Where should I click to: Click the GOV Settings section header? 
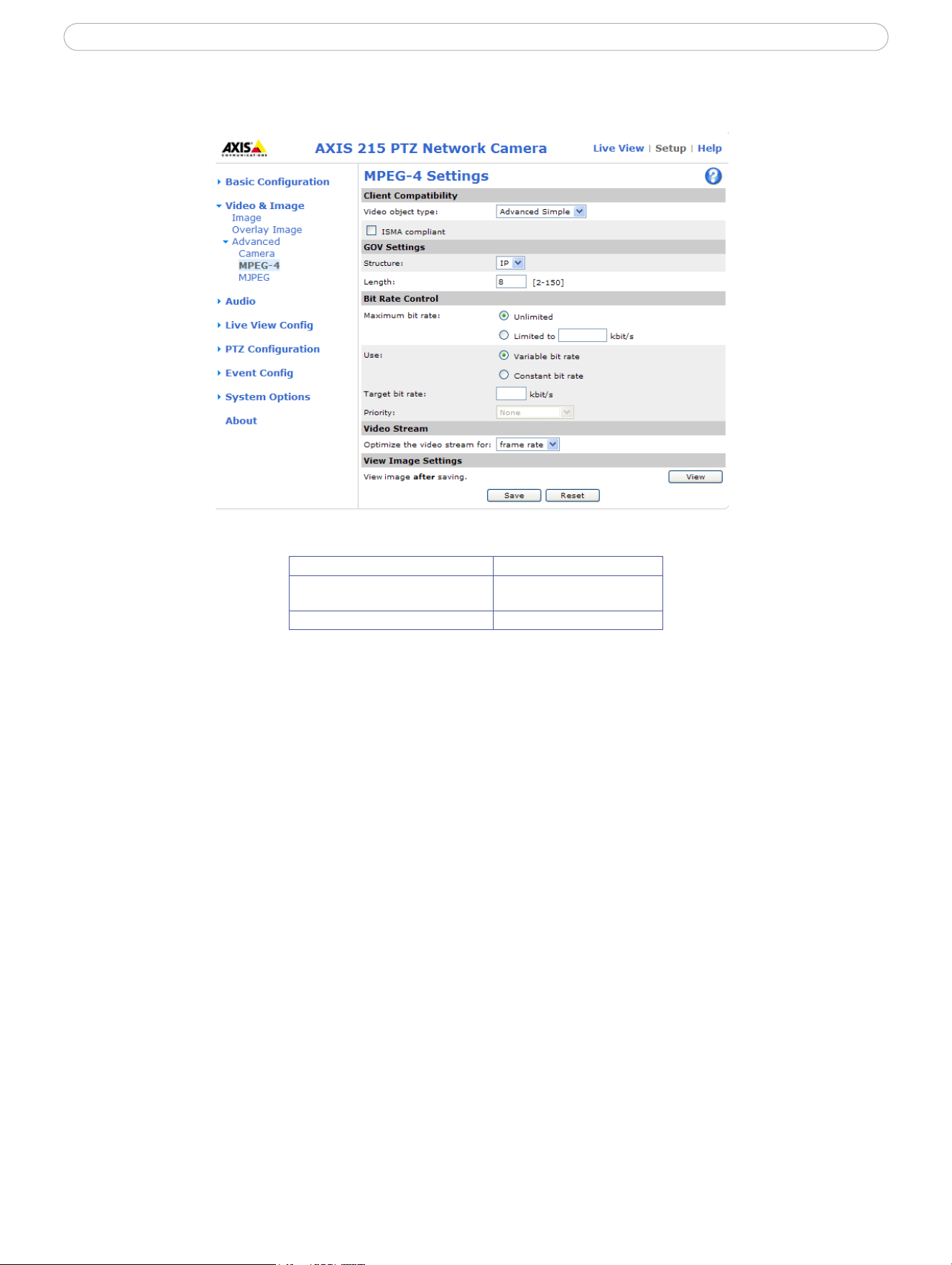[394, 247]
